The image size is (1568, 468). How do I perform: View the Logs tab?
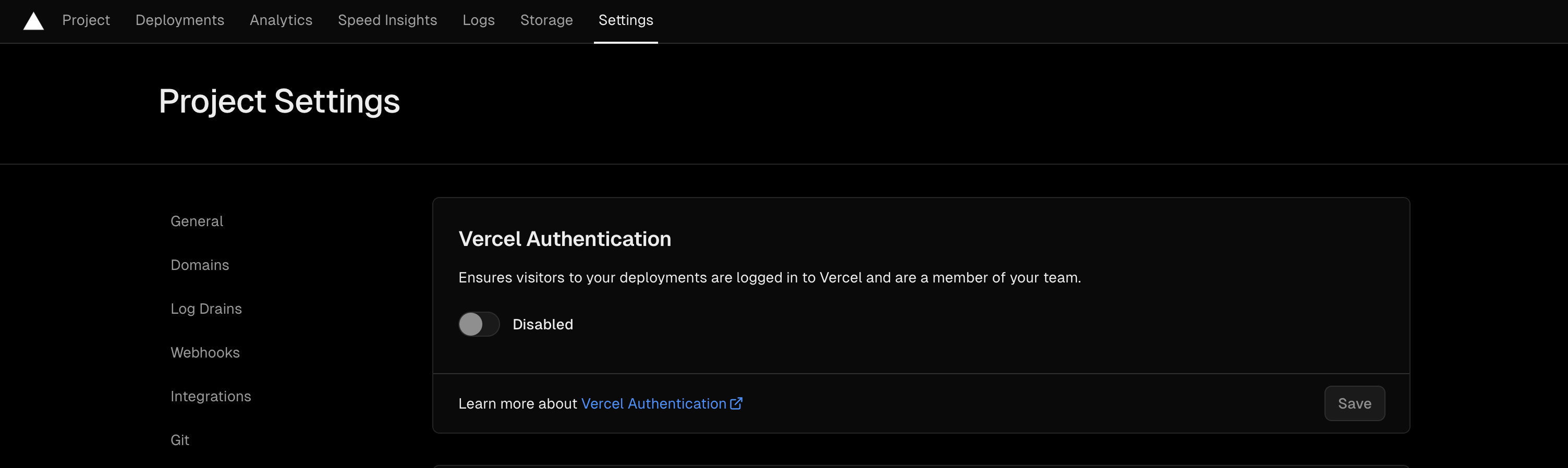[x=479, y=20]
